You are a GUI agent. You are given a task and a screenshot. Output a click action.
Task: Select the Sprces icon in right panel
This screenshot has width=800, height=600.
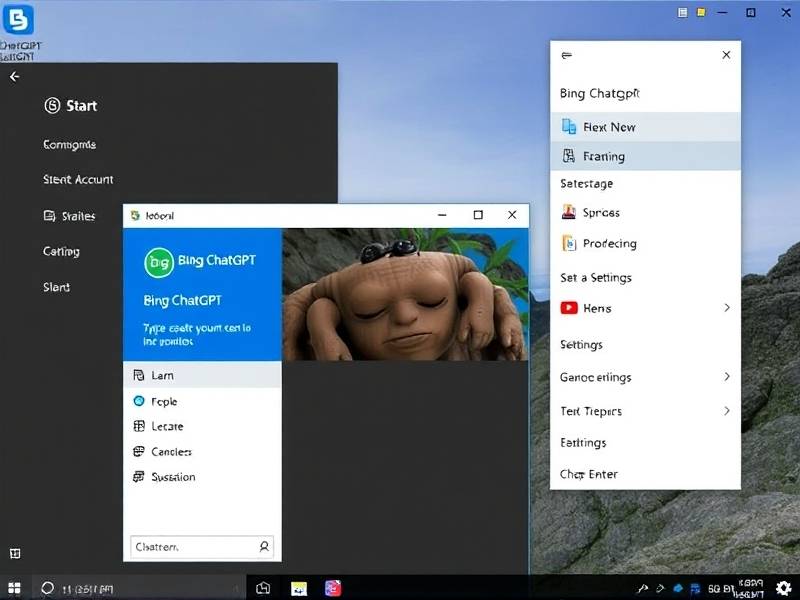(568, 213)
